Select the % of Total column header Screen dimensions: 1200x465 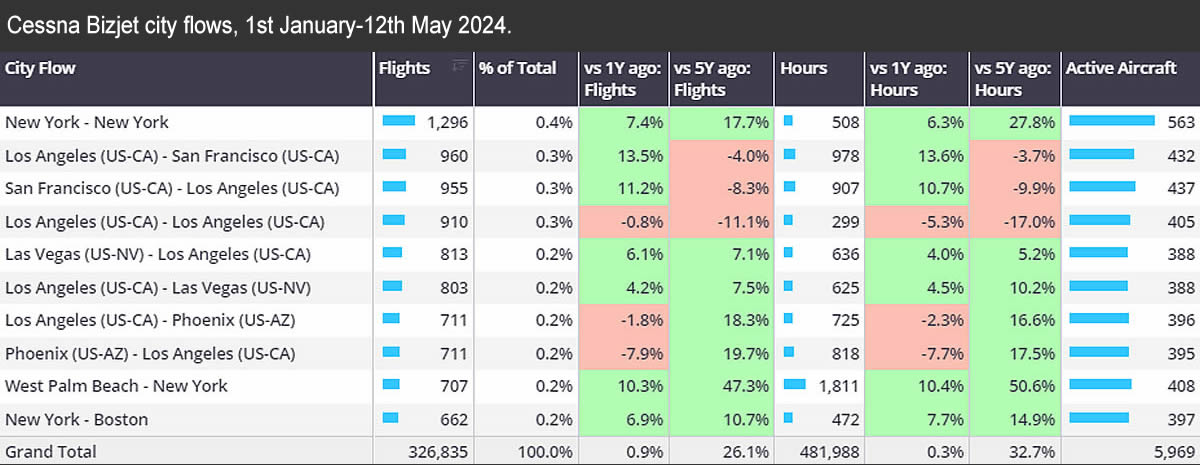(517, 68)
